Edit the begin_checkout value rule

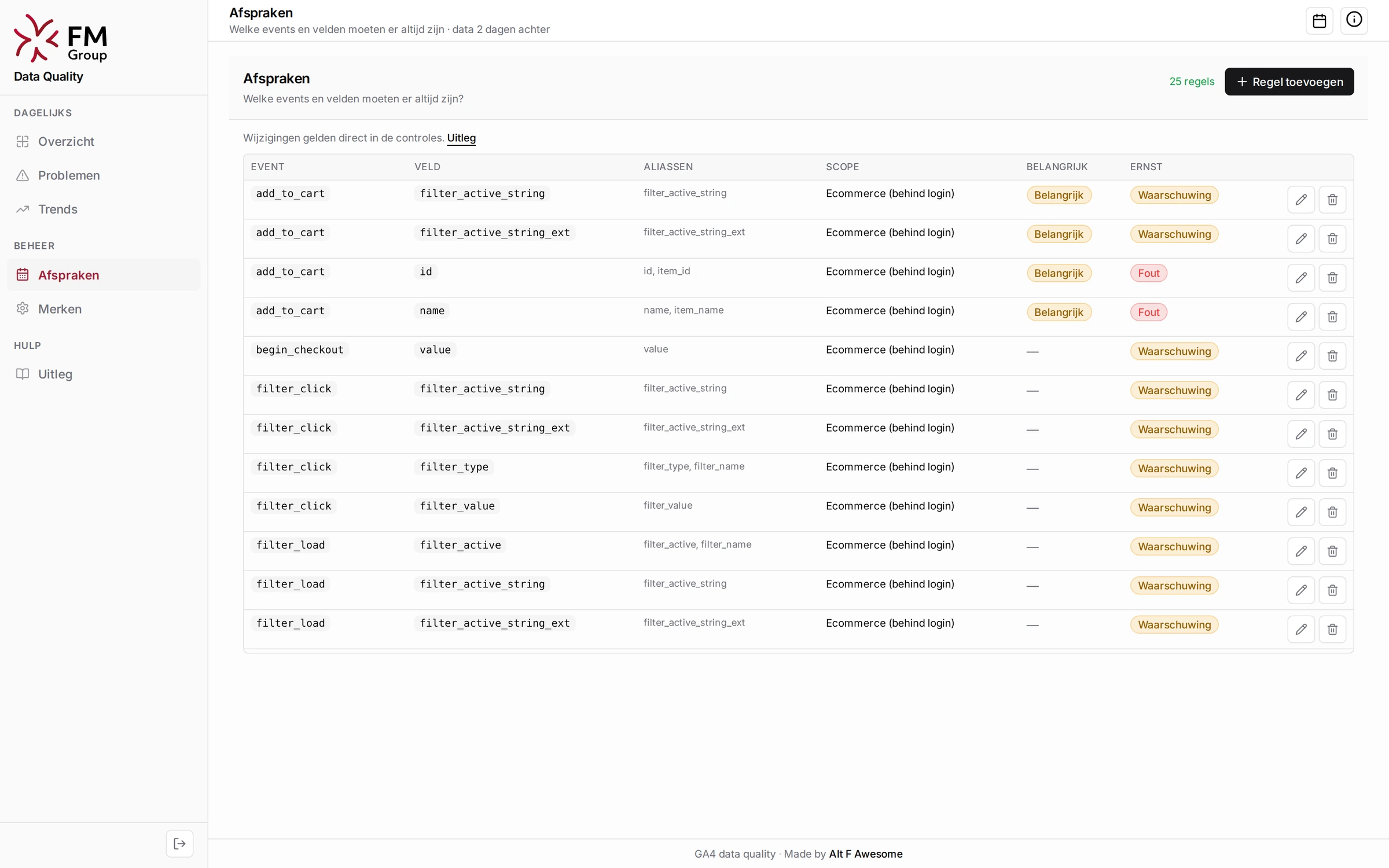click(x=1301, y=356)
